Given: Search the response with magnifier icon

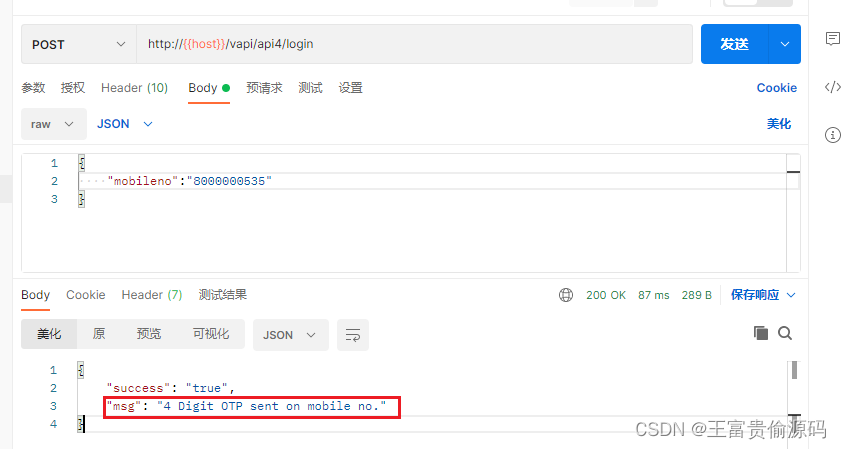Looking at the screenshot, I should click(785, 333).
